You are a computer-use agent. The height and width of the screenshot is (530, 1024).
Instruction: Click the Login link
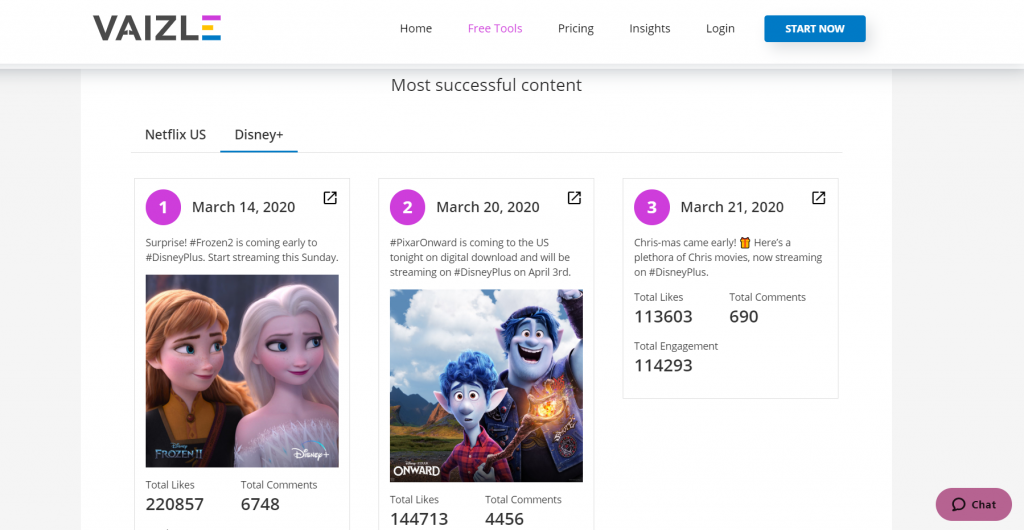click(x=720, y=28)
